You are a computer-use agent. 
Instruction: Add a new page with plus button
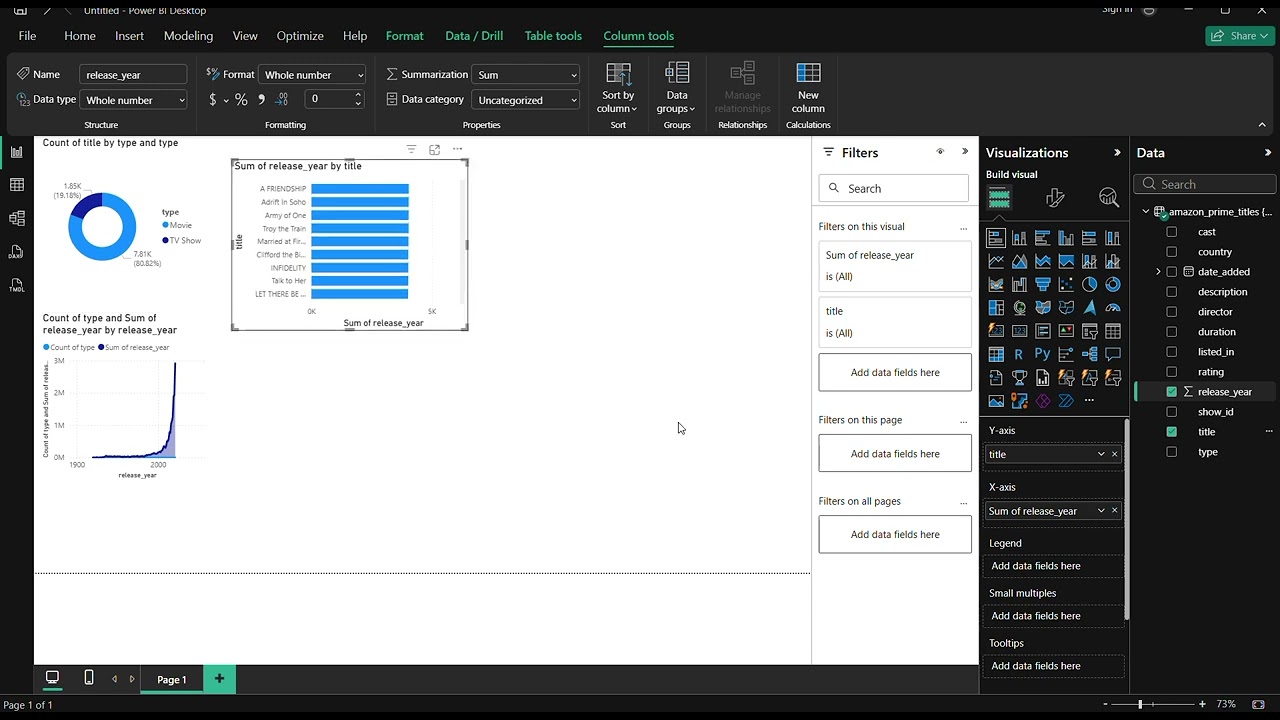click(x=219, y=679)
